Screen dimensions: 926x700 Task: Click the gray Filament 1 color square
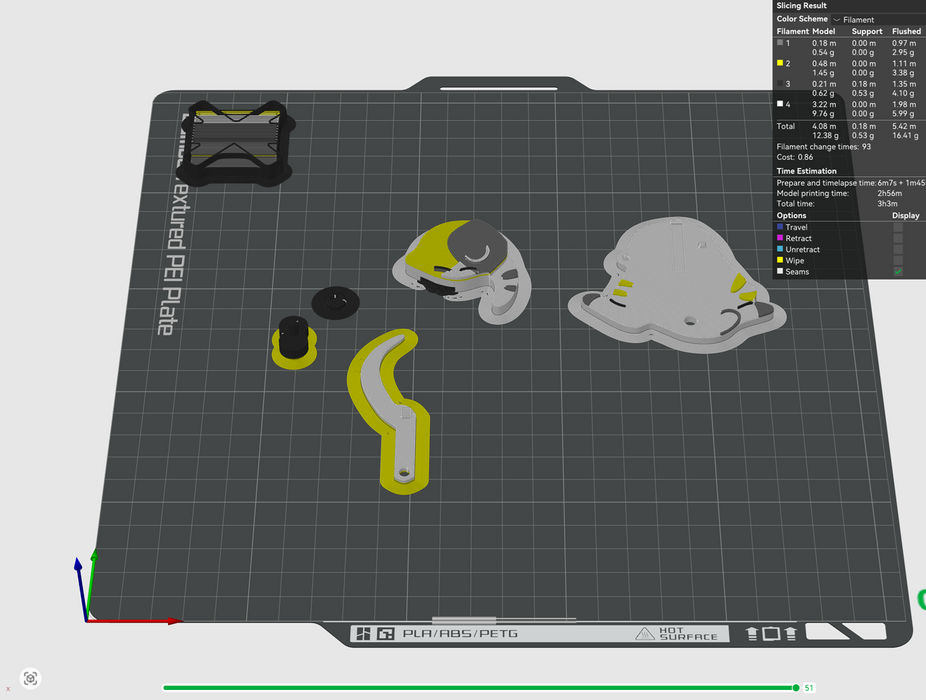pyautogui.click(x=780, y=43)
